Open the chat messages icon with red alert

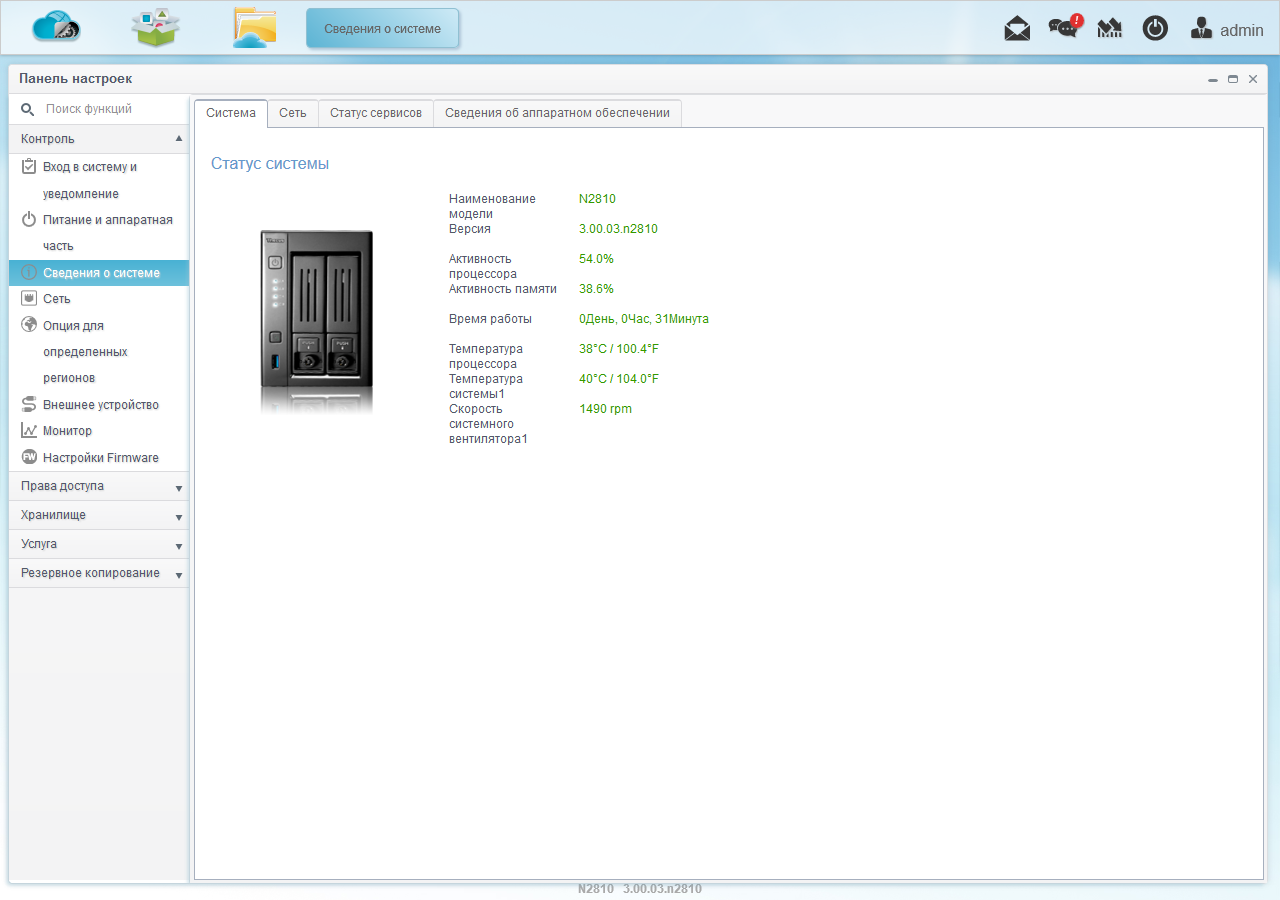1064,28
